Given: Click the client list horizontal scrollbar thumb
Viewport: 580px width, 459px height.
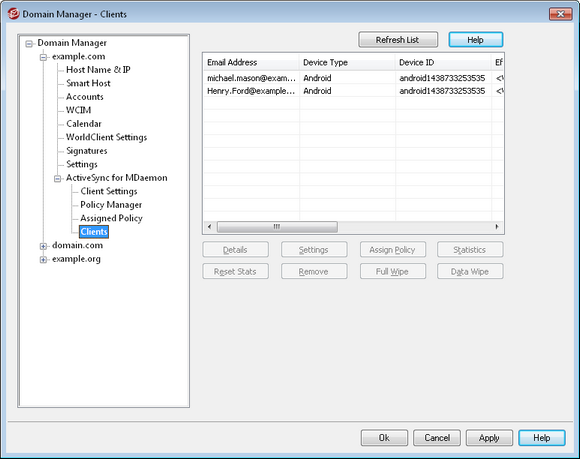Looking at the screenshot, I should pos(277,226).
